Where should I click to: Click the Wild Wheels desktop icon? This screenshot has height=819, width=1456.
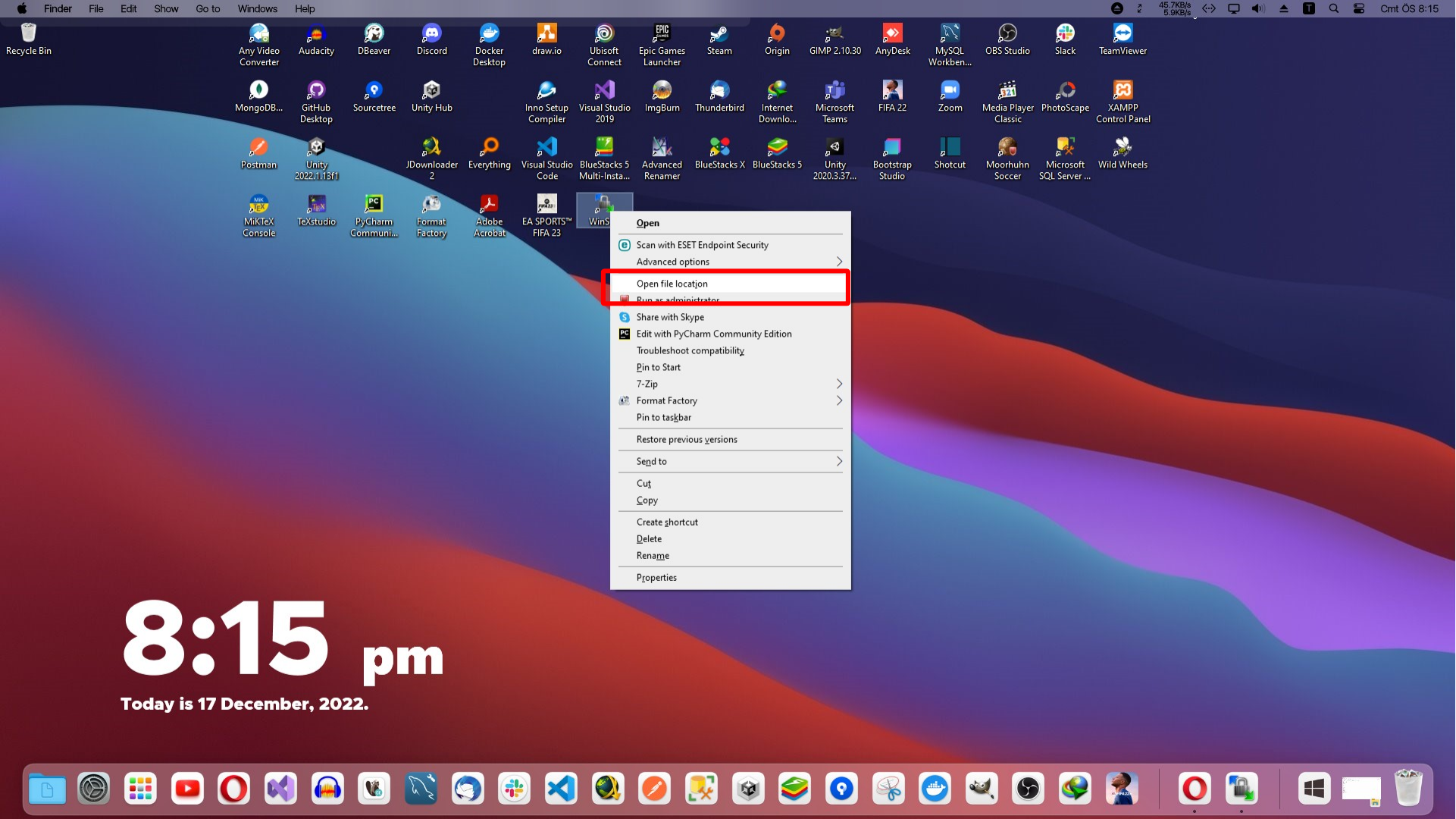point(1123,153)
